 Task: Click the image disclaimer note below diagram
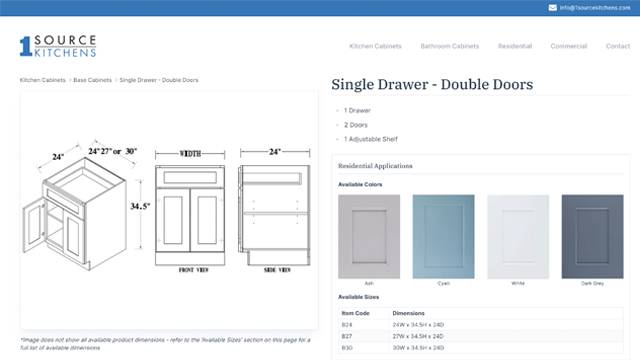pos(165,344)
